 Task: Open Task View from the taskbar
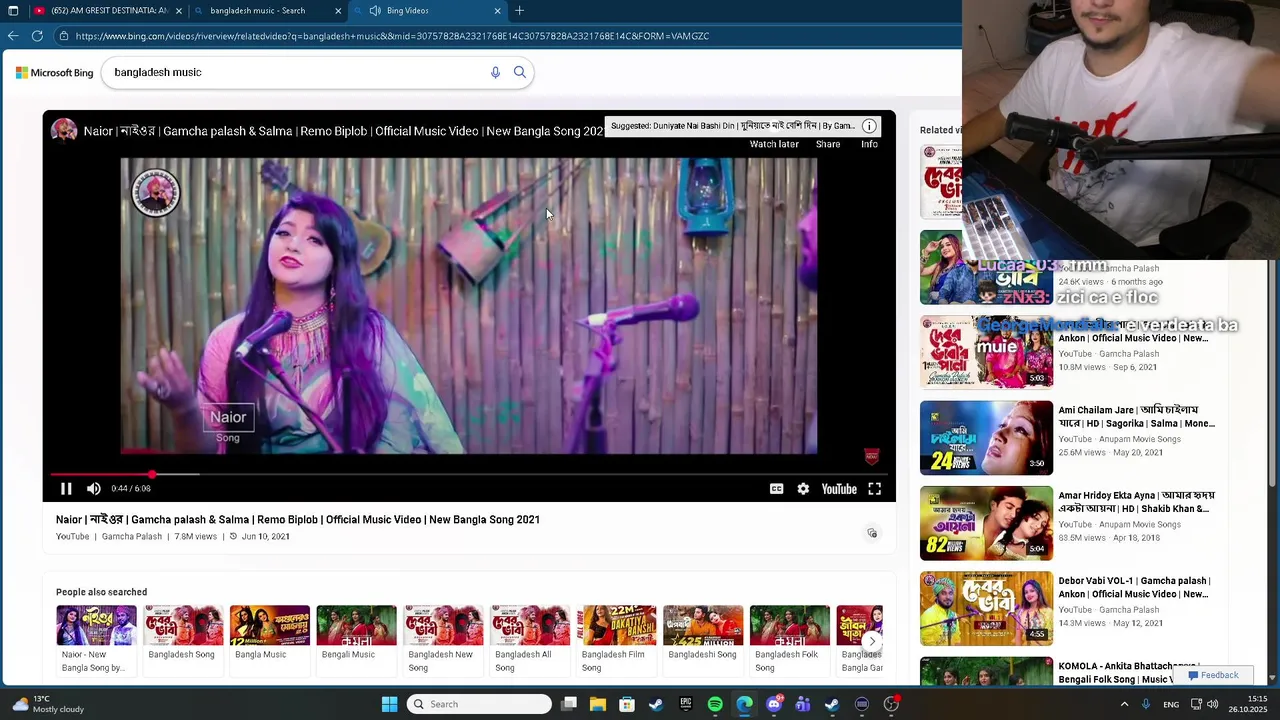569,704
